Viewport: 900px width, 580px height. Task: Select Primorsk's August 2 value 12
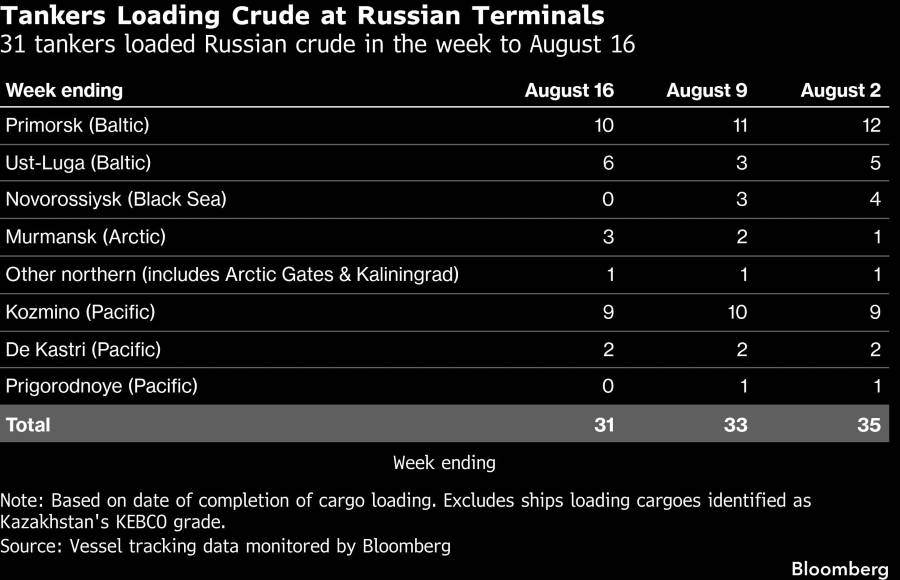[x=871, y=125]
